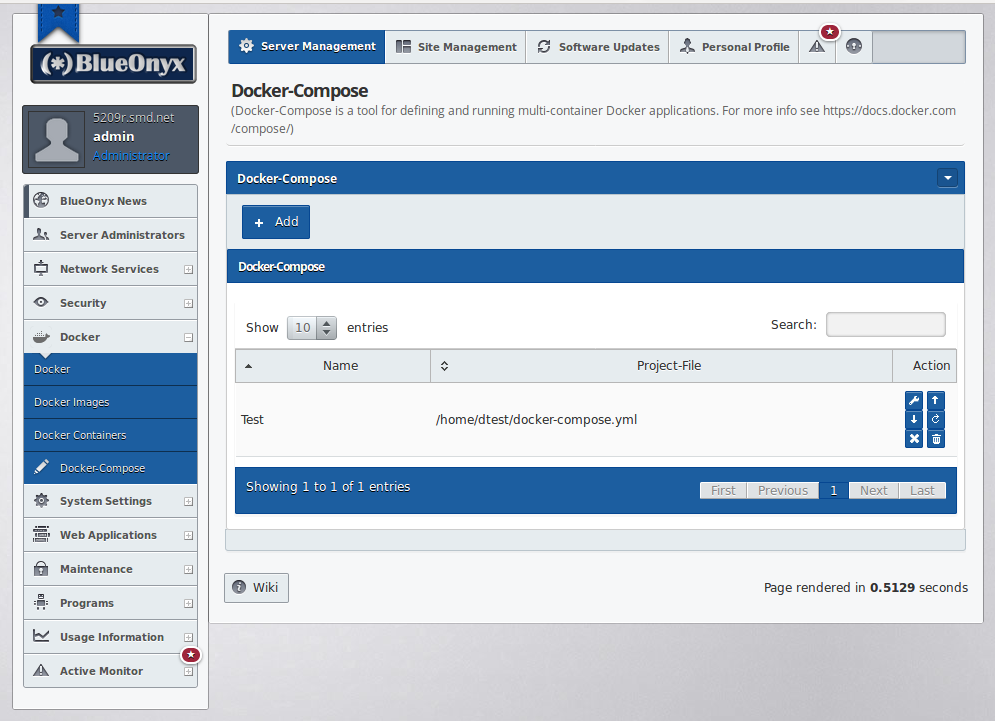Expand the System Settings menu

tap(110, 501)
